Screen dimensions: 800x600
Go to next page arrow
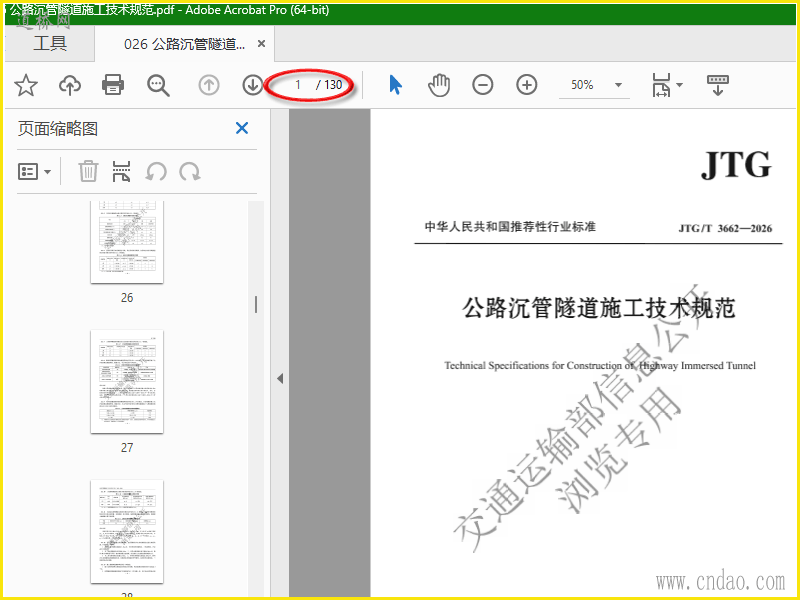[252, 85]
